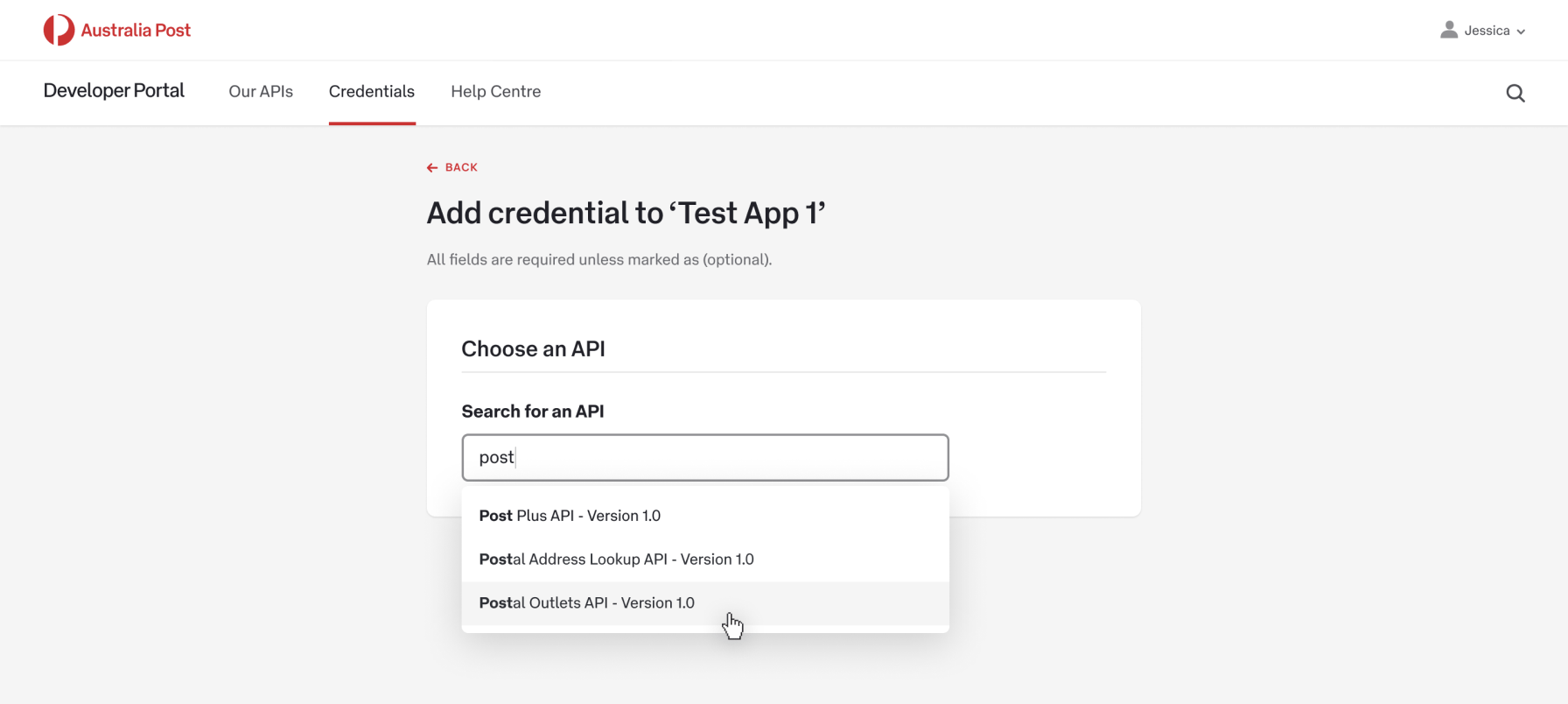The width and height of the screenshot is (1568, 704).
Task: Click the required fields note text
Action: [x=598, y=259]
